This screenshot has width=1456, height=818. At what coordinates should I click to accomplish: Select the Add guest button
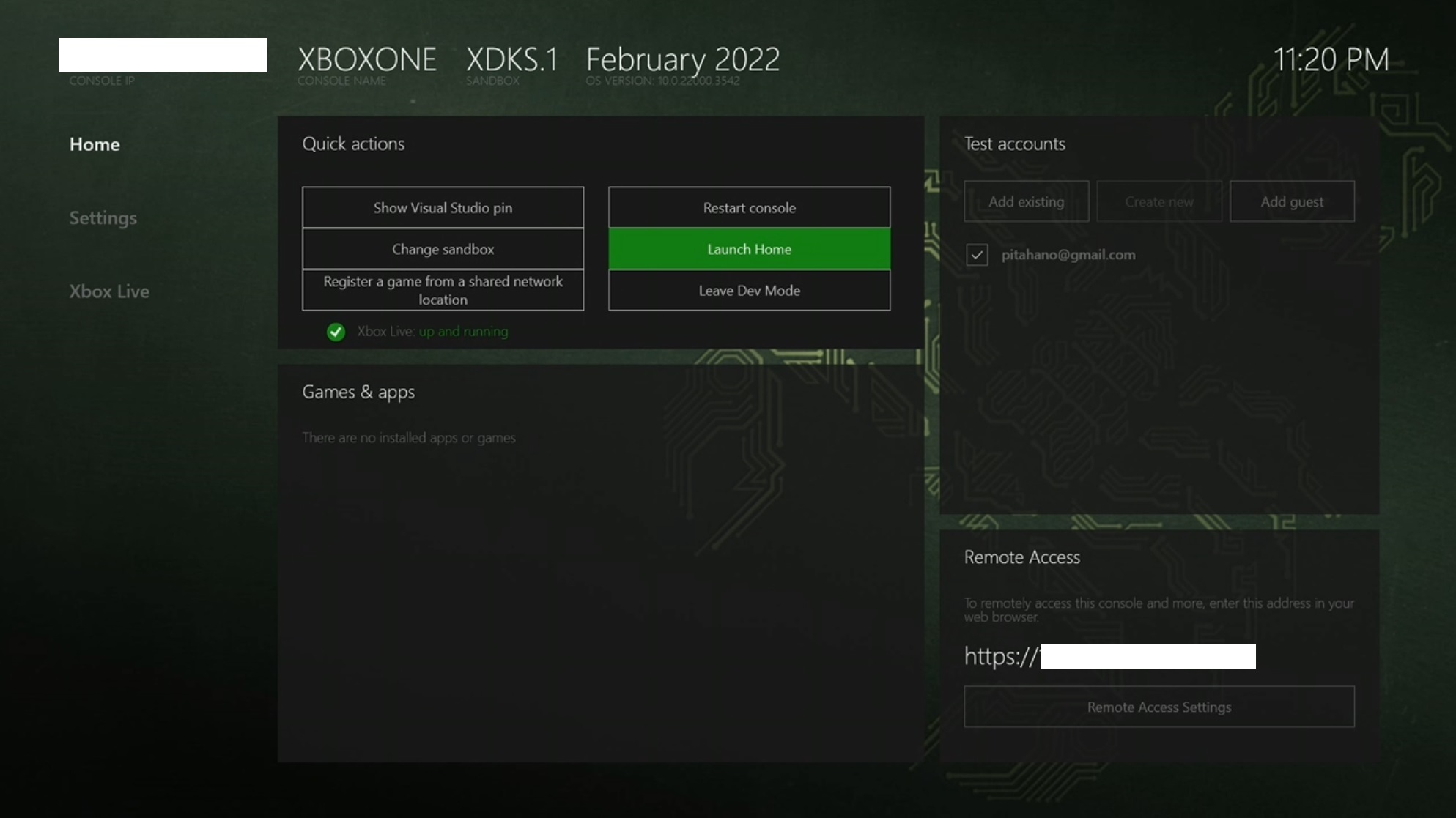point(1291,201)
